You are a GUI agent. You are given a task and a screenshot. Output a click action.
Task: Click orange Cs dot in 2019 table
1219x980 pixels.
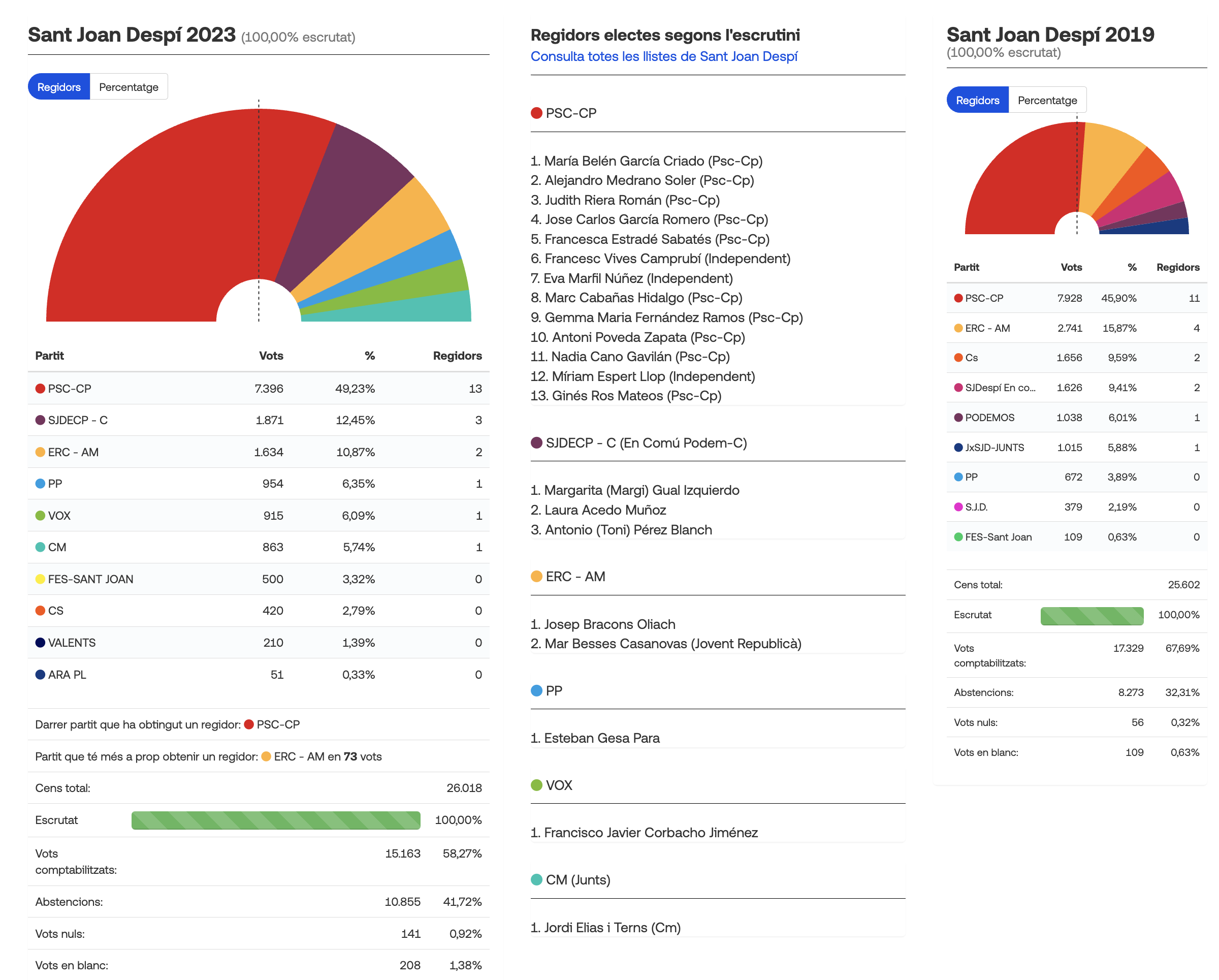[x=958, y=358]
